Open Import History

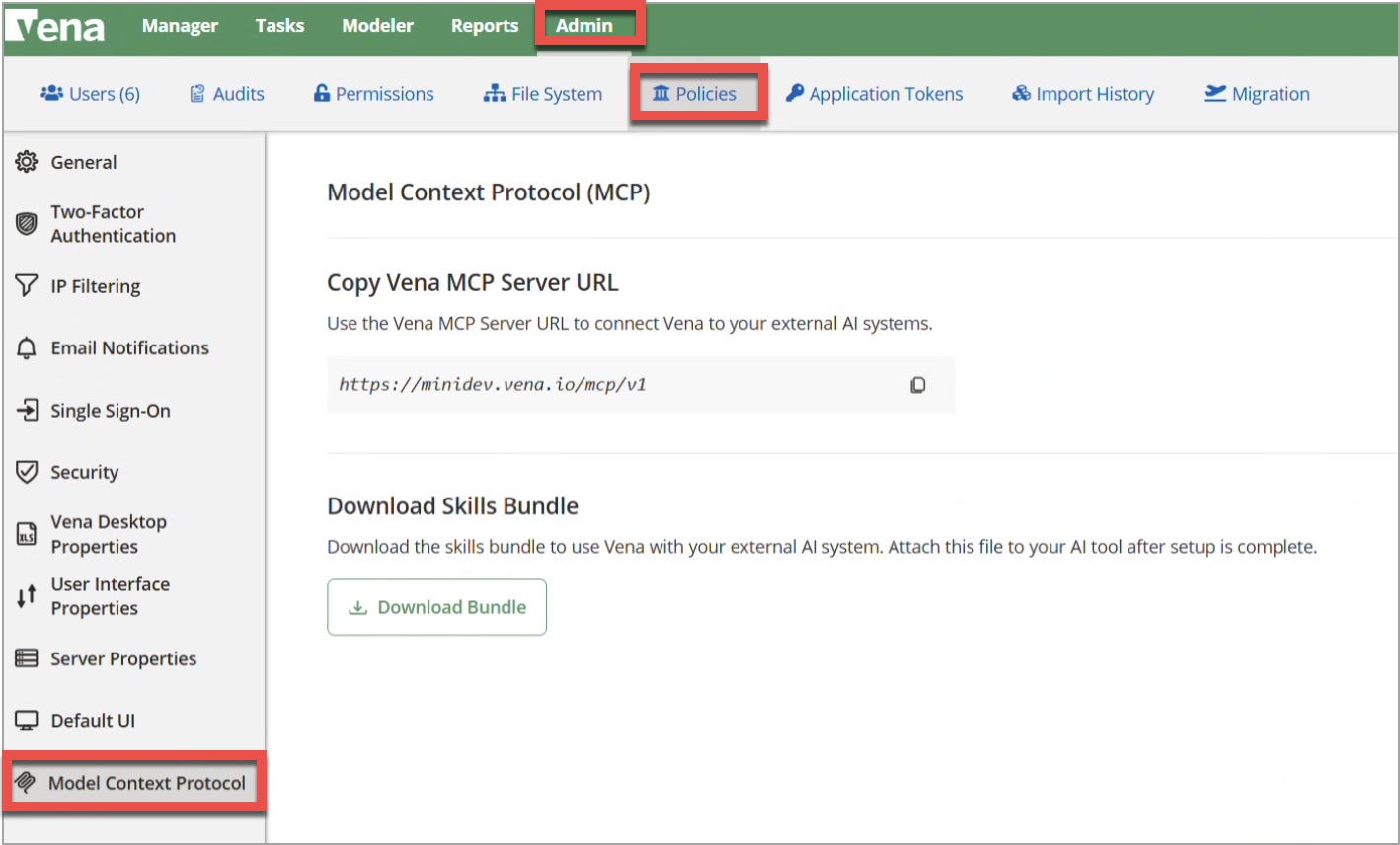pos(1083,94)
